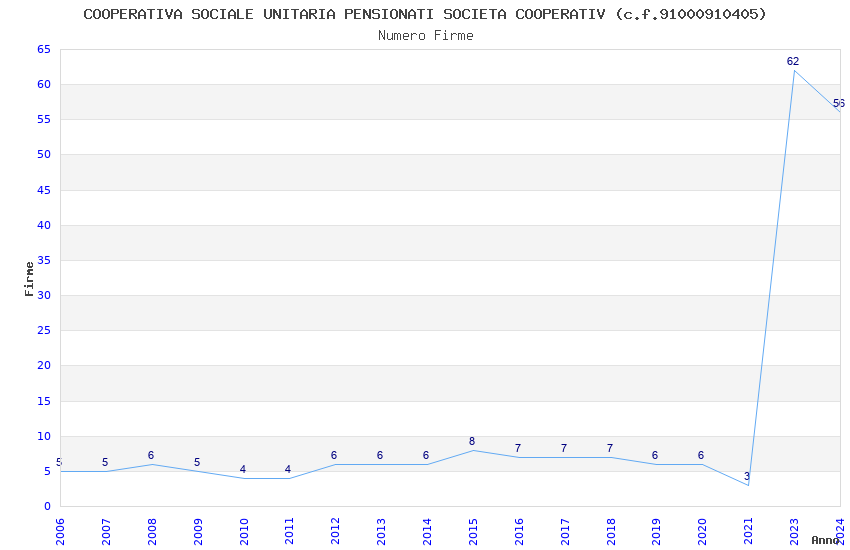Click the 30 tick on the y-axis

tap(43, 295)
